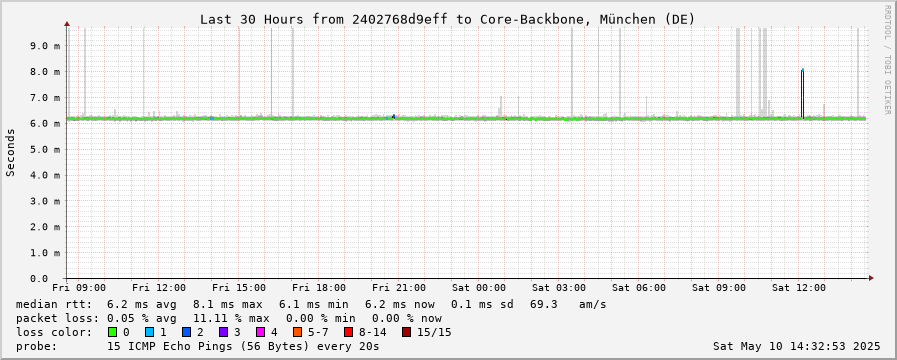The height and width of the screenshot is (360, 897).
Task: Click the dark blue loss color 2 swatch
Action: 186,332
